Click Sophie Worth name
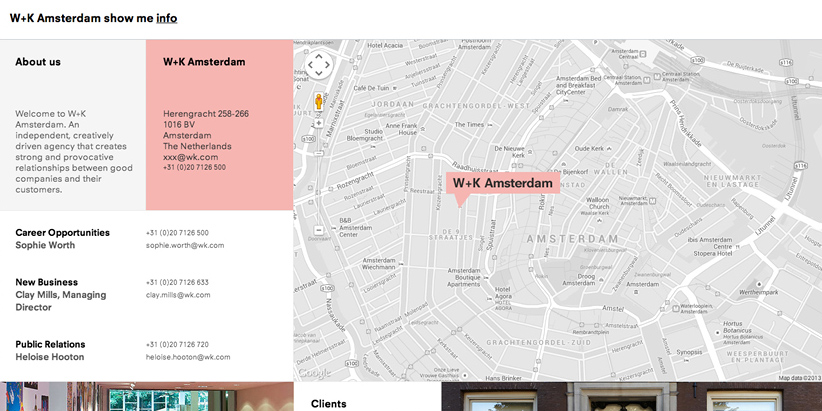The height and width of the screenshot is (411, 822). (x=45, y=245)
